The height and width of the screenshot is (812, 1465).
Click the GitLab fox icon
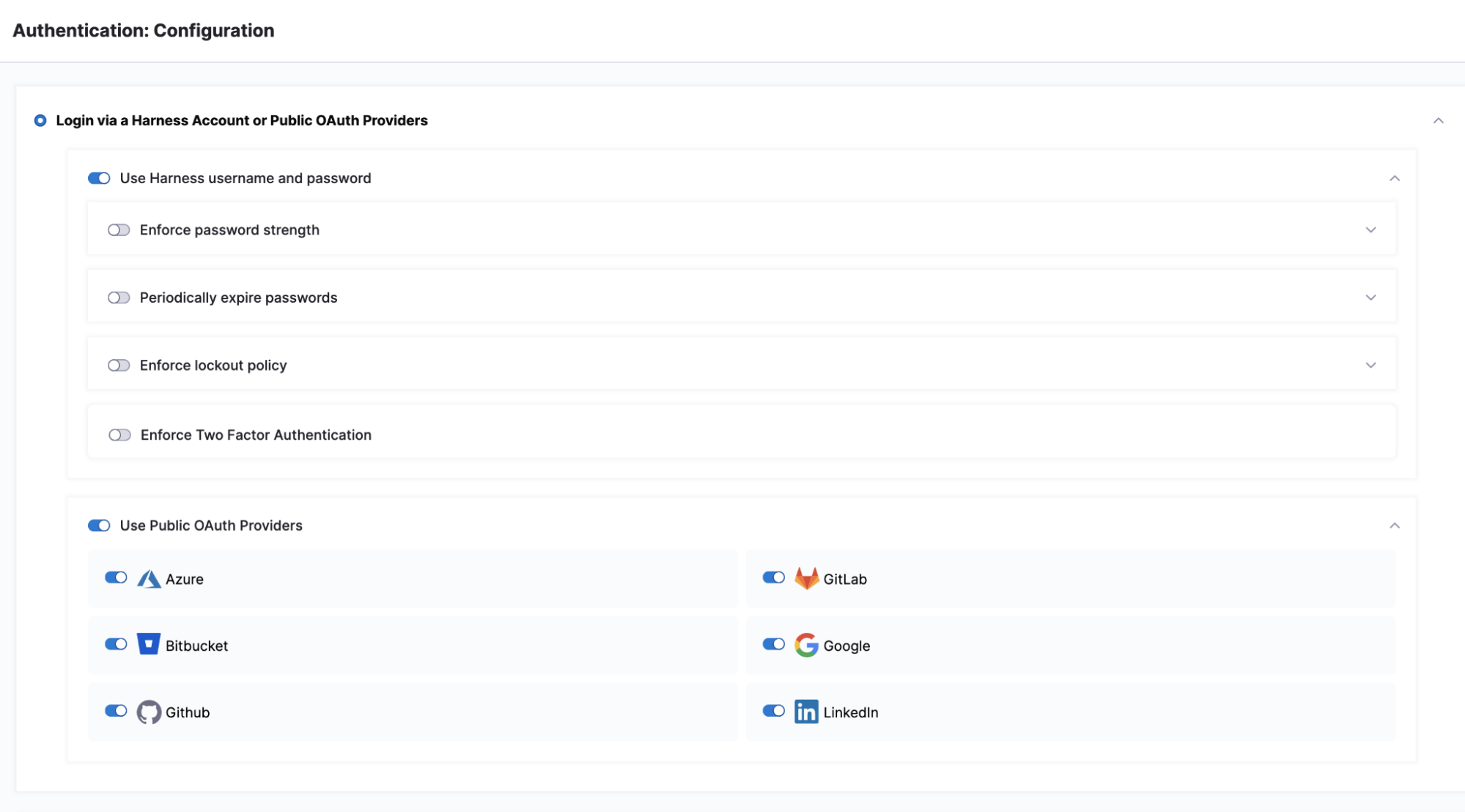point(807,578)
